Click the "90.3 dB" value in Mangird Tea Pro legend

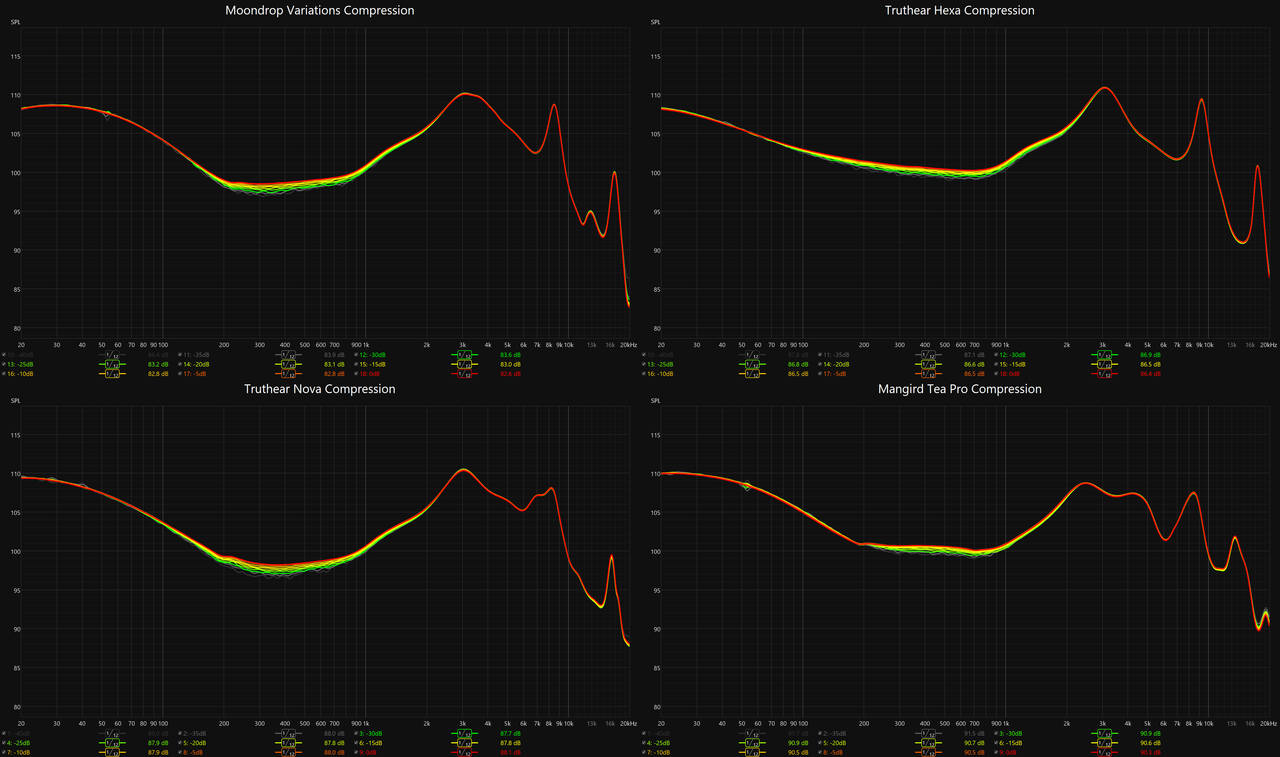(1150, 753)
